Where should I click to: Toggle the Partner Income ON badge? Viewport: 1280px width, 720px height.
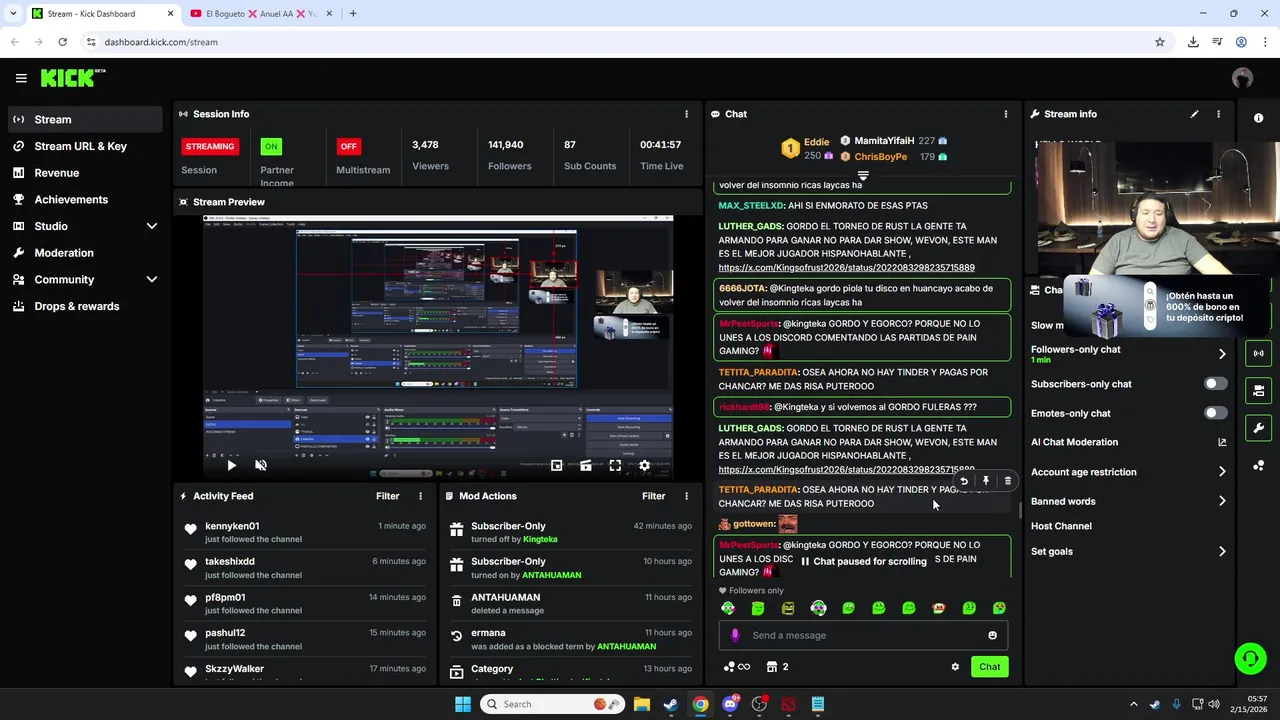point(270,146)
